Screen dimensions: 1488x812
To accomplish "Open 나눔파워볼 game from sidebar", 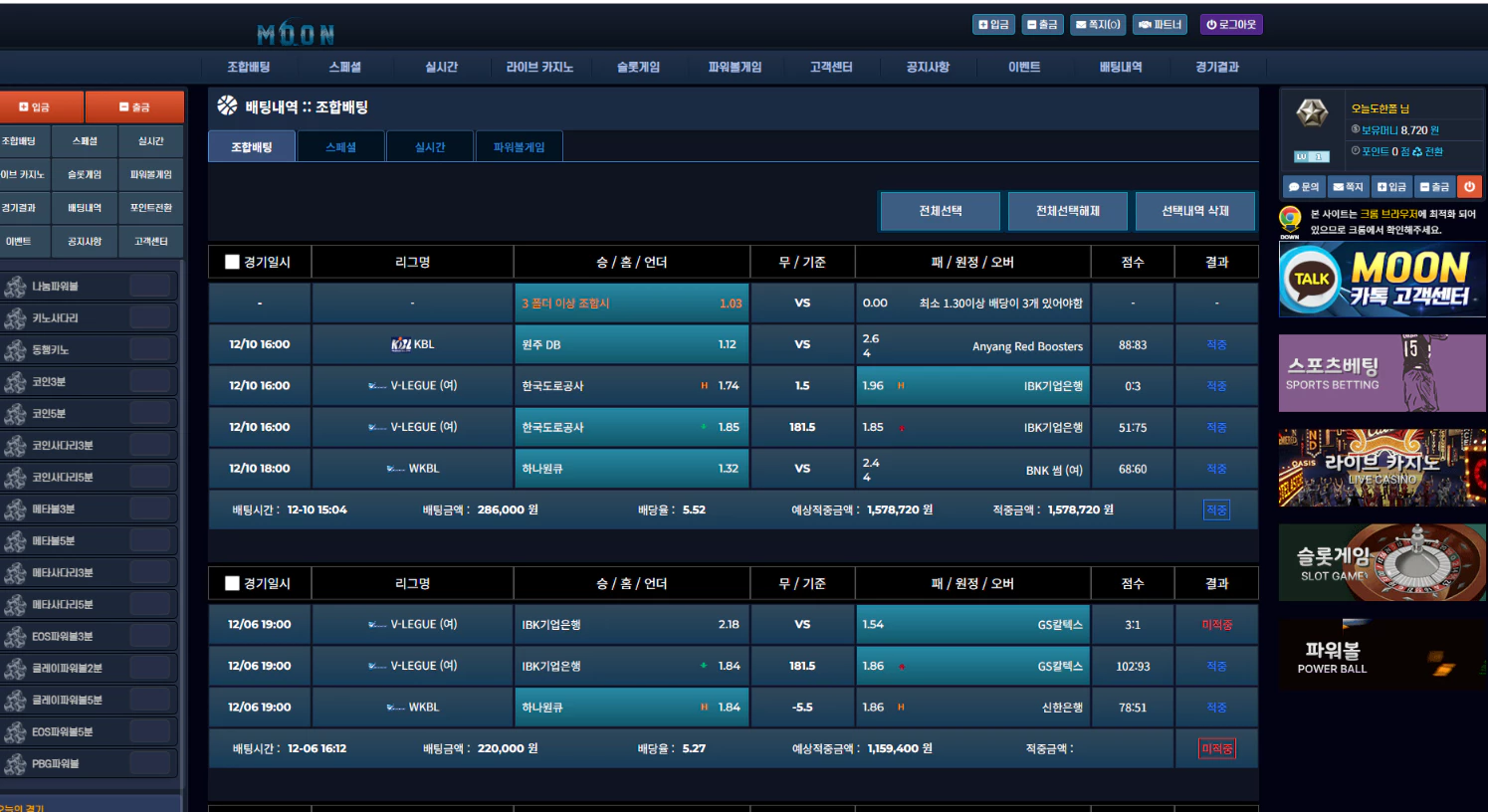I will pos(89,287).
